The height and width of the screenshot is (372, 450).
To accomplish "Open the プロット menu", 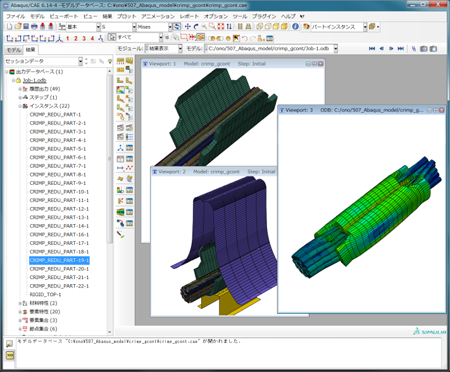I will click(127, 16).
